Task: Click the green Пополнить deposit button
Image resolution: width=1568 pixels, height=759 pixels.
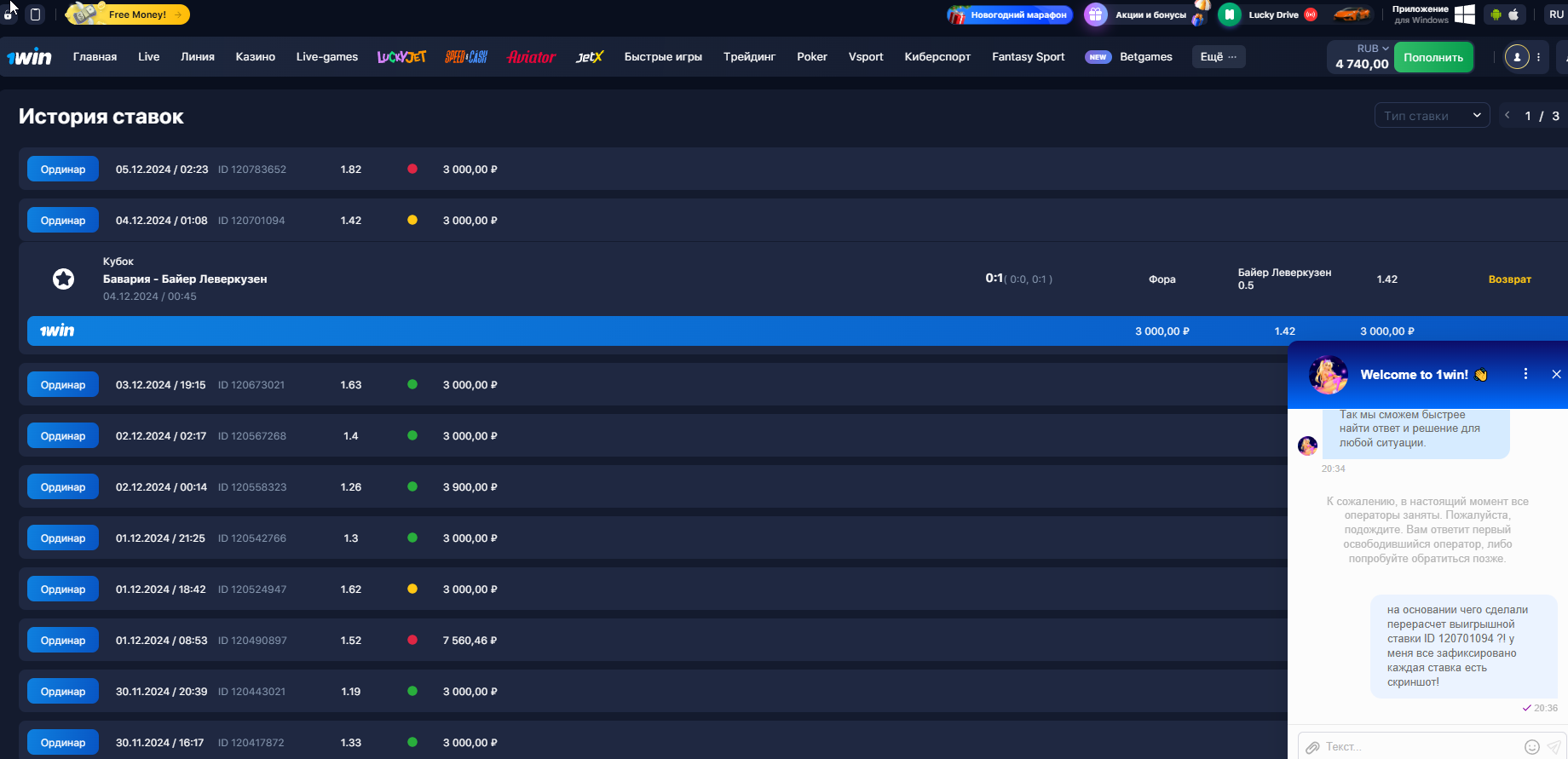Action: pos(1433,57)
